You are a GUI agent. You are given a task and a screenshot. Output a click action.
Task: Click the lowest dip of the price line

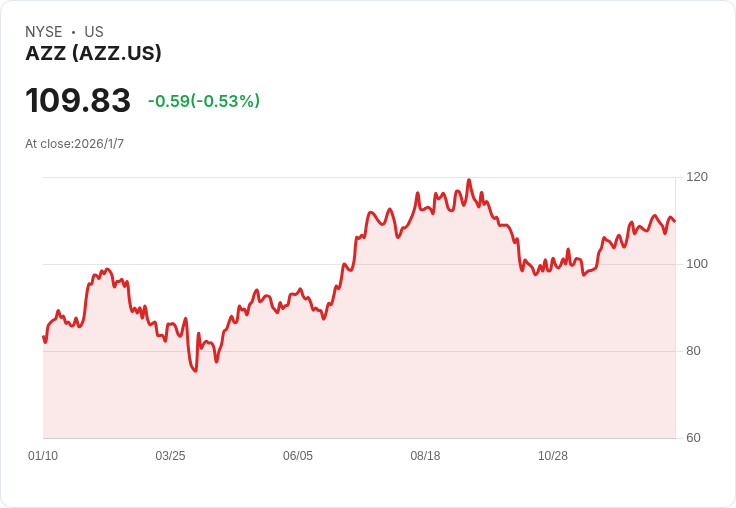[x=195, y=371]
